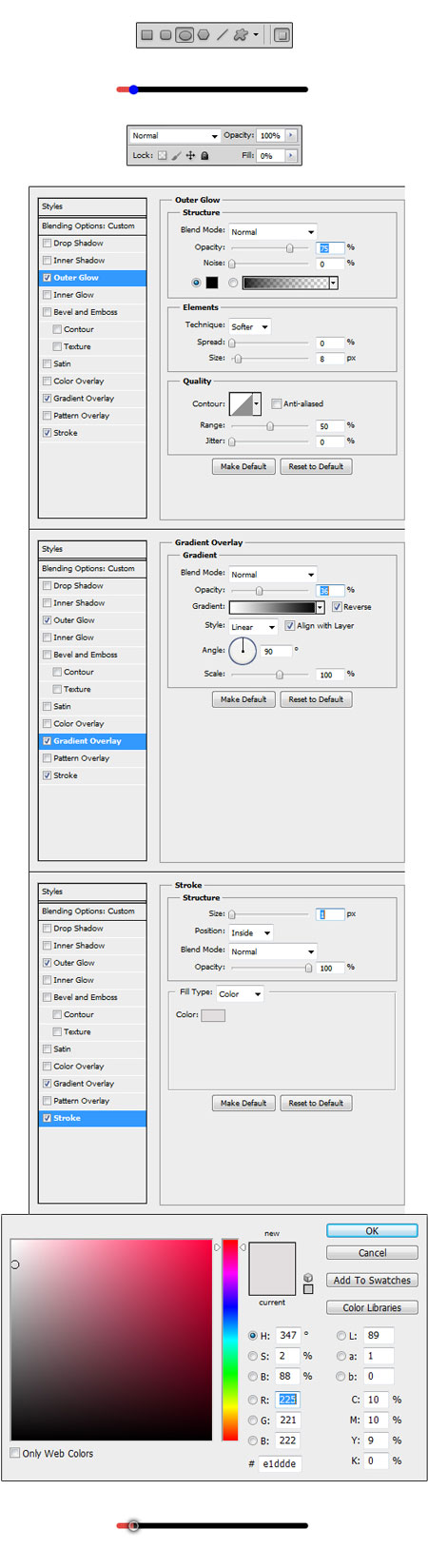Screen dimensions: 428x1568
Task: Click the Stroke Size input field
Action: point(329,914)
